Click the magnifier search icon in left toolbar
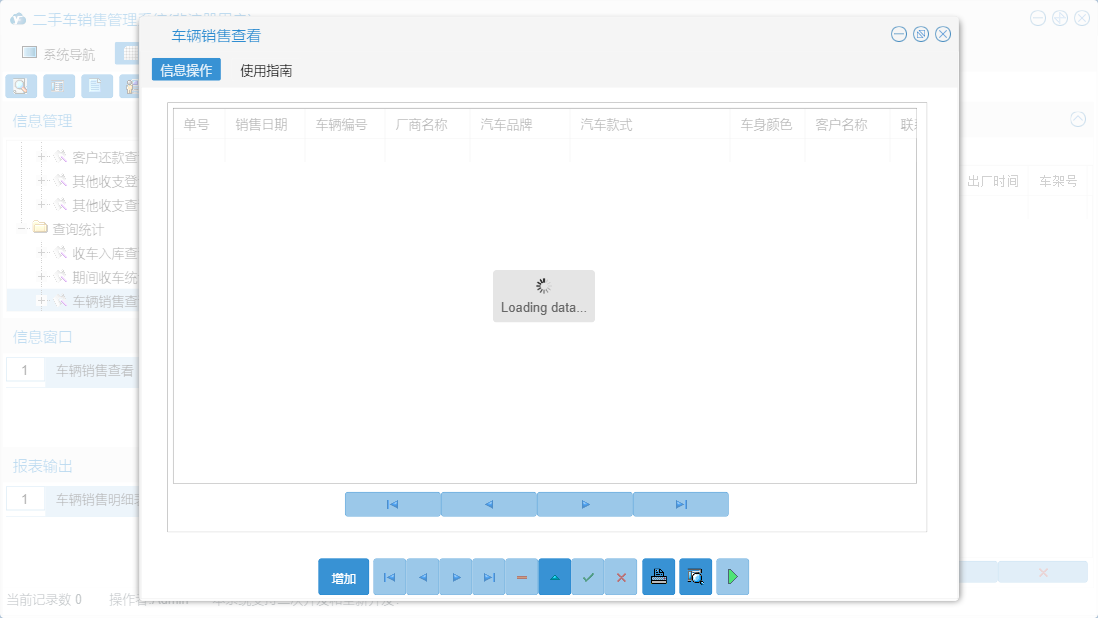This screenshot has width=1098, height=618. pyautogui.click(x=20, y=86)
